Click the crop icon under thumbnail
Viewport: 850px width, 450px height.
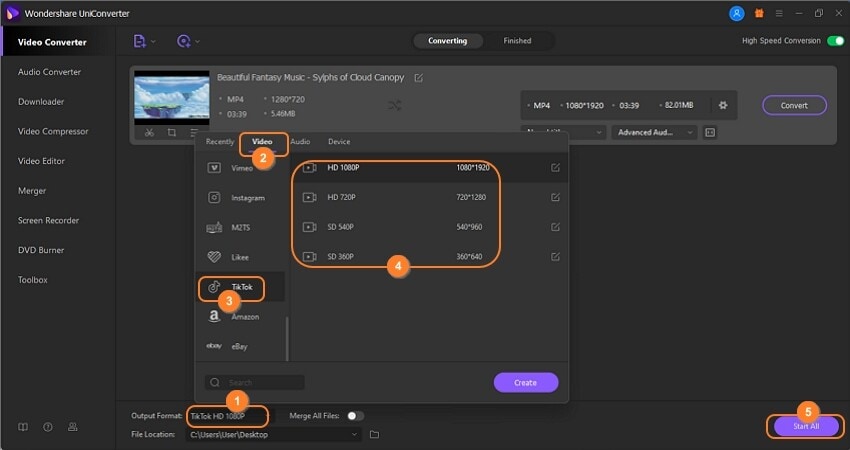tap(171, 133)
